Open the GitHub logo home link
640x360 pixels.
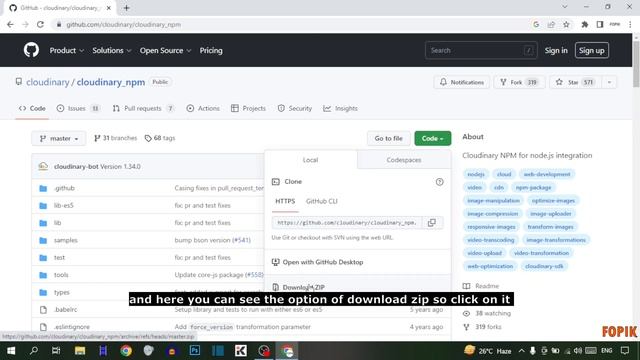31,50
